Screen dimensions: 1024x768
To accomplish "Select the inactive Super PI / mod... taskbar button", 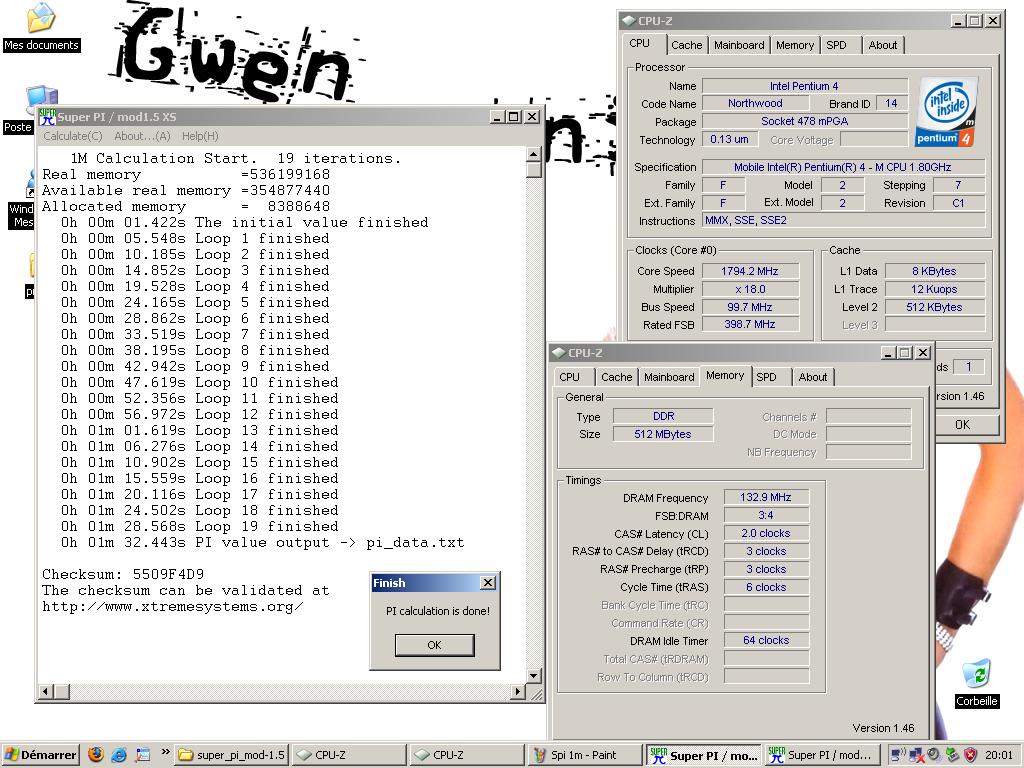I will pyautogui.click(x=821, y=755).
